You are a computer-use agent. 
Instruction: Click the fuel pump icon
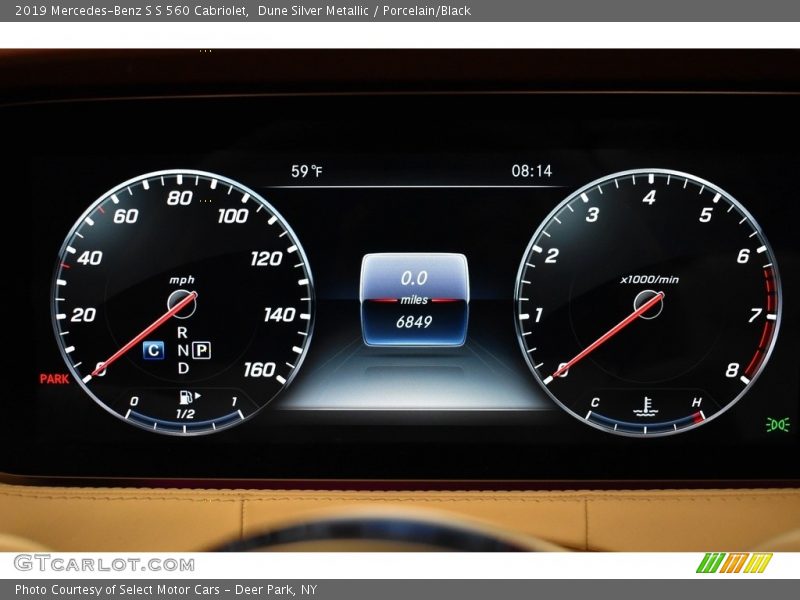(x=190, y=397)
